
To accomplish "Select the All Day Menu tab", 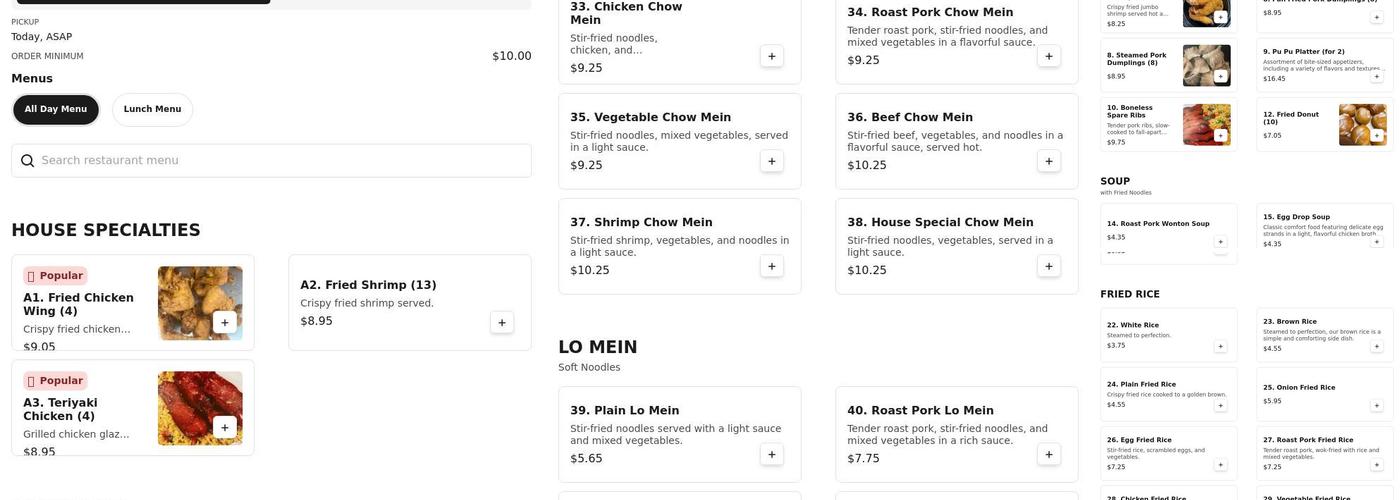I will [x=56, y=110].
